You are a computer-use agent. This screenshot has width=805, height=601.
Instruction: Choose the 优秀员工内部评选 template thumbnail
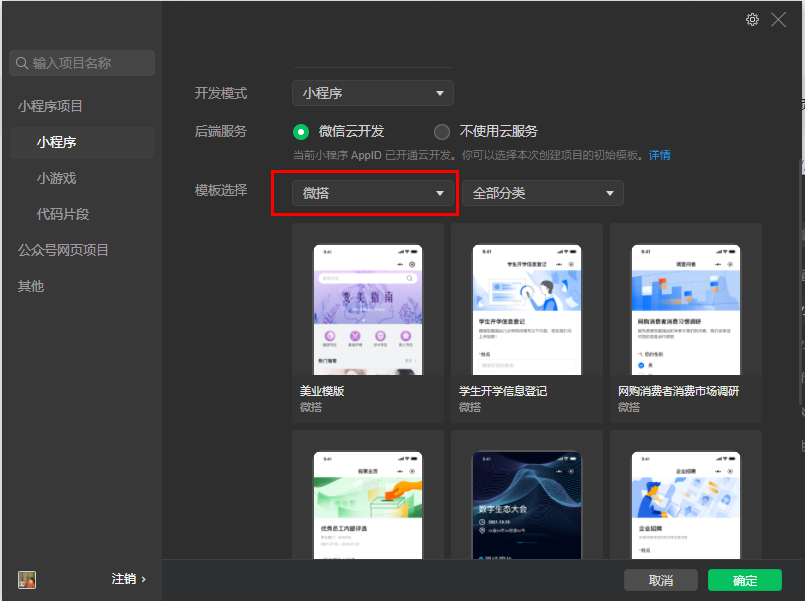(368, 505)
